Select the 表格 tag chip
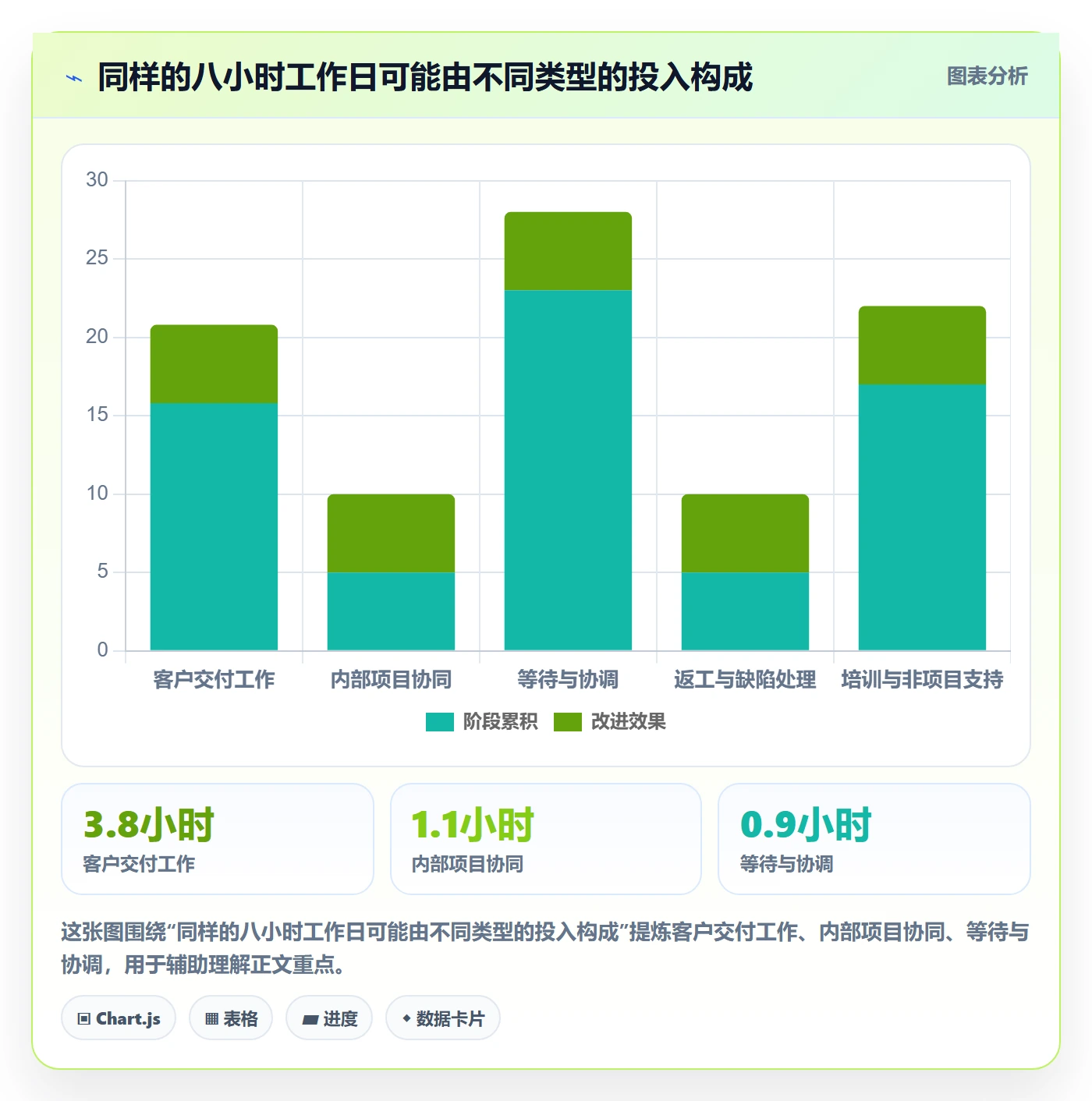Viewport: 1092px width, 1101px height. (231, 1018)
